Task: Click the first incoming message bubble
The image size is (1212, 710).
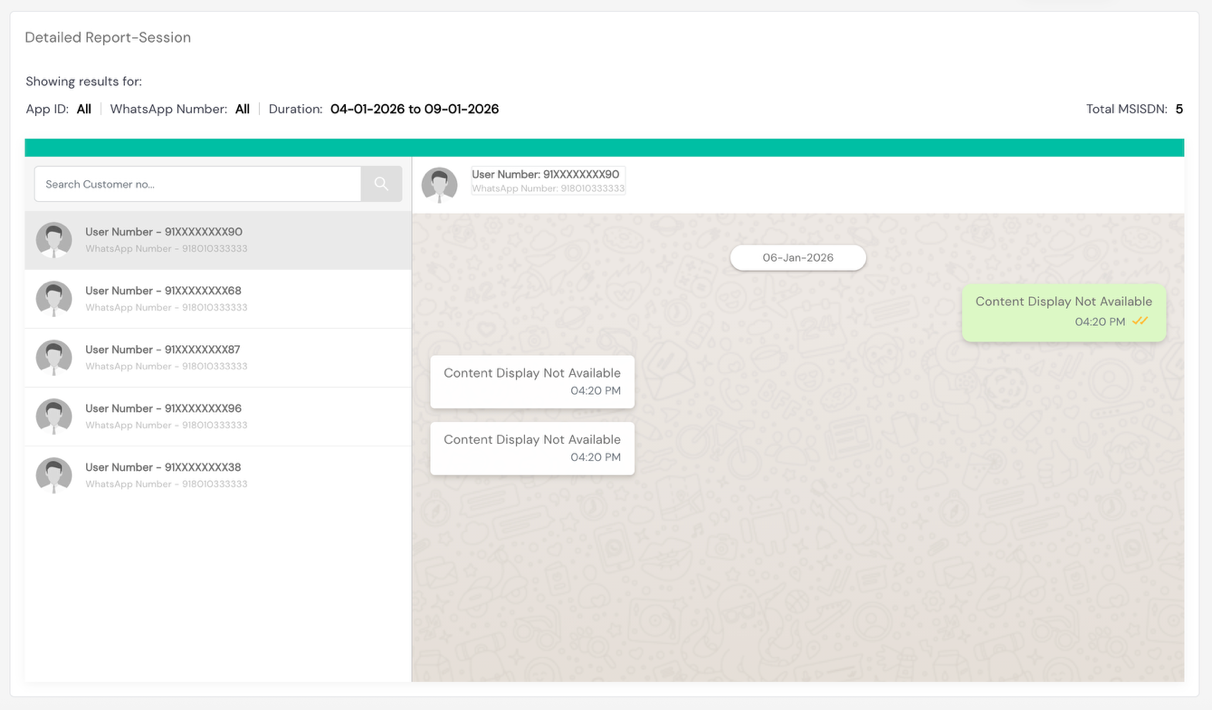Action: click(x=532, y=382)
